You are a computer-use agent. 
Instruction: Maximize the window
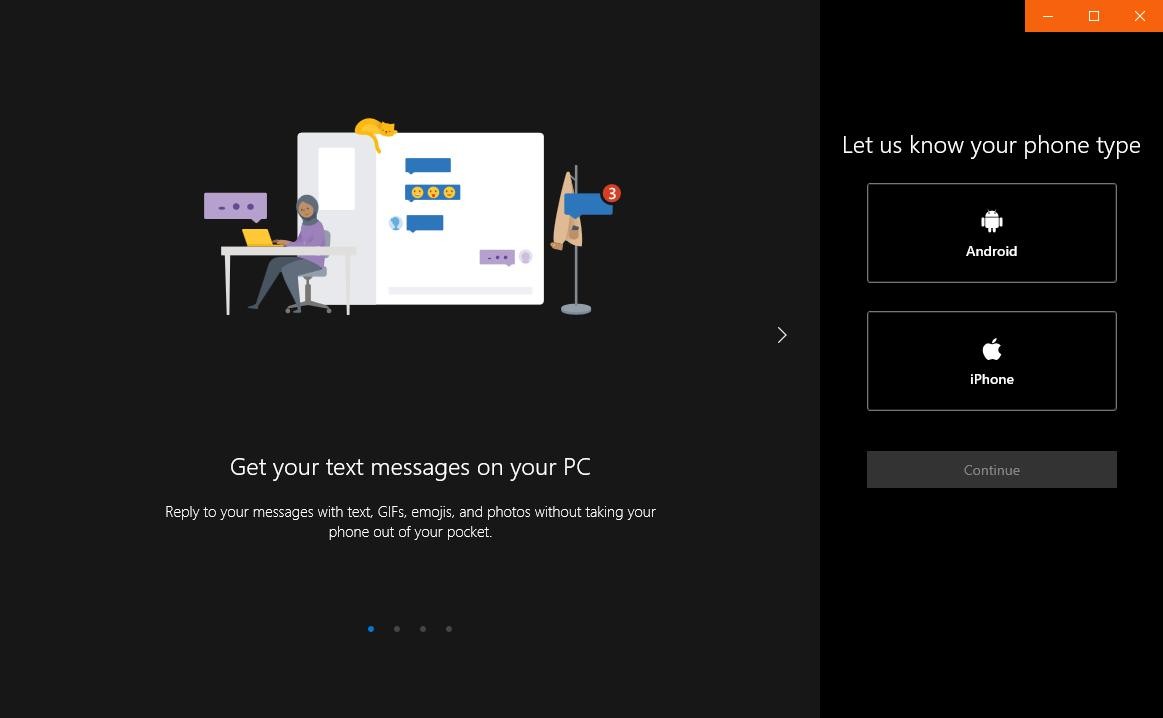1094,16
